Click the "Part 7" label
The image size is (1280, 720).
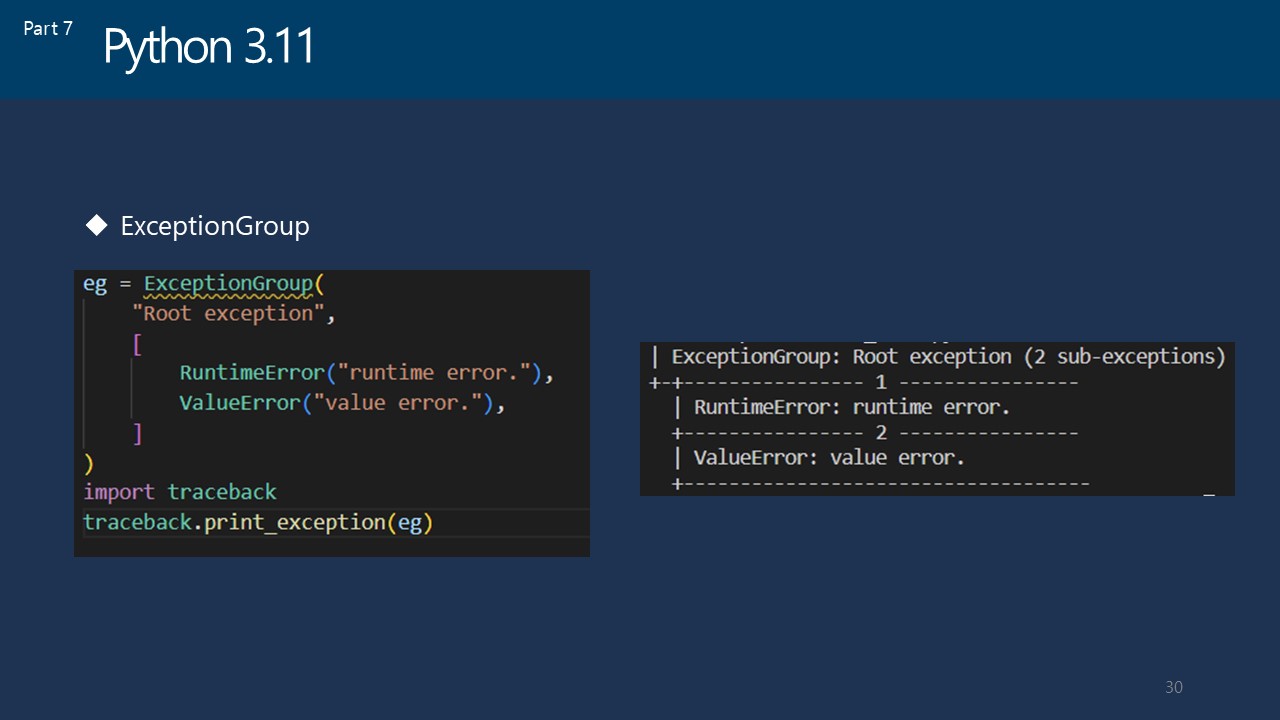click(48, 29)
